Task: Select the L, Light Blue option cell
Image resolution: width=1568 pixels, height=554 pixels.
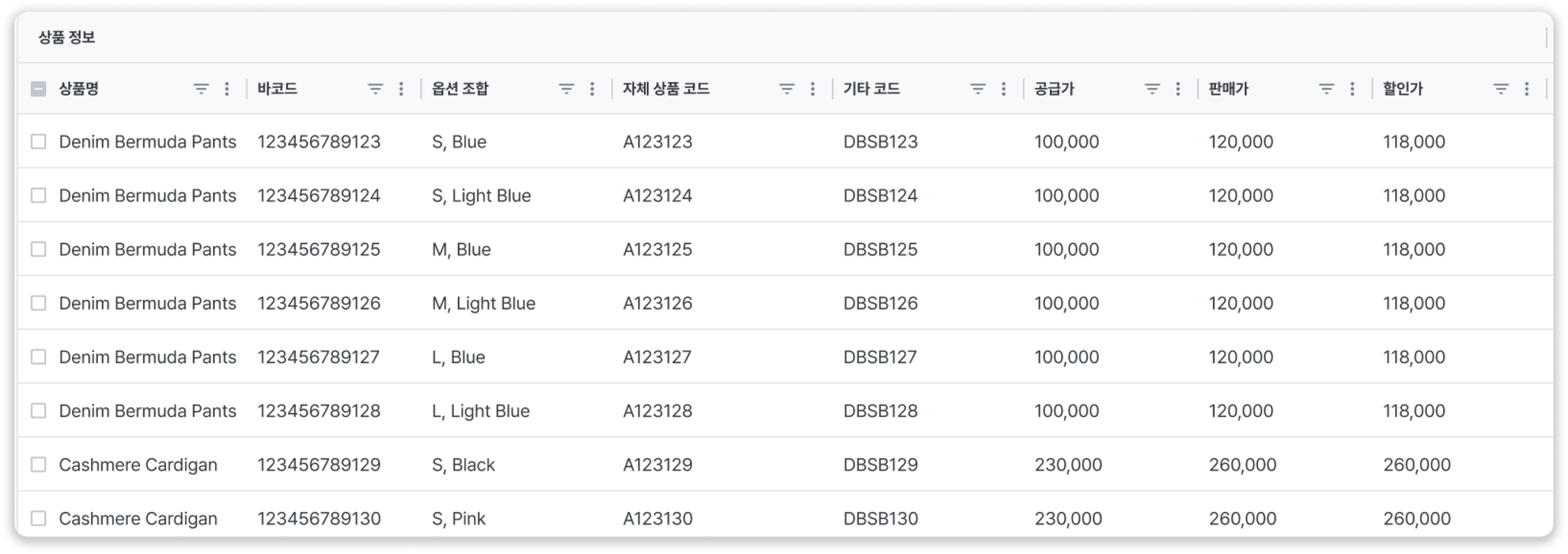Action: pos(480,412)
